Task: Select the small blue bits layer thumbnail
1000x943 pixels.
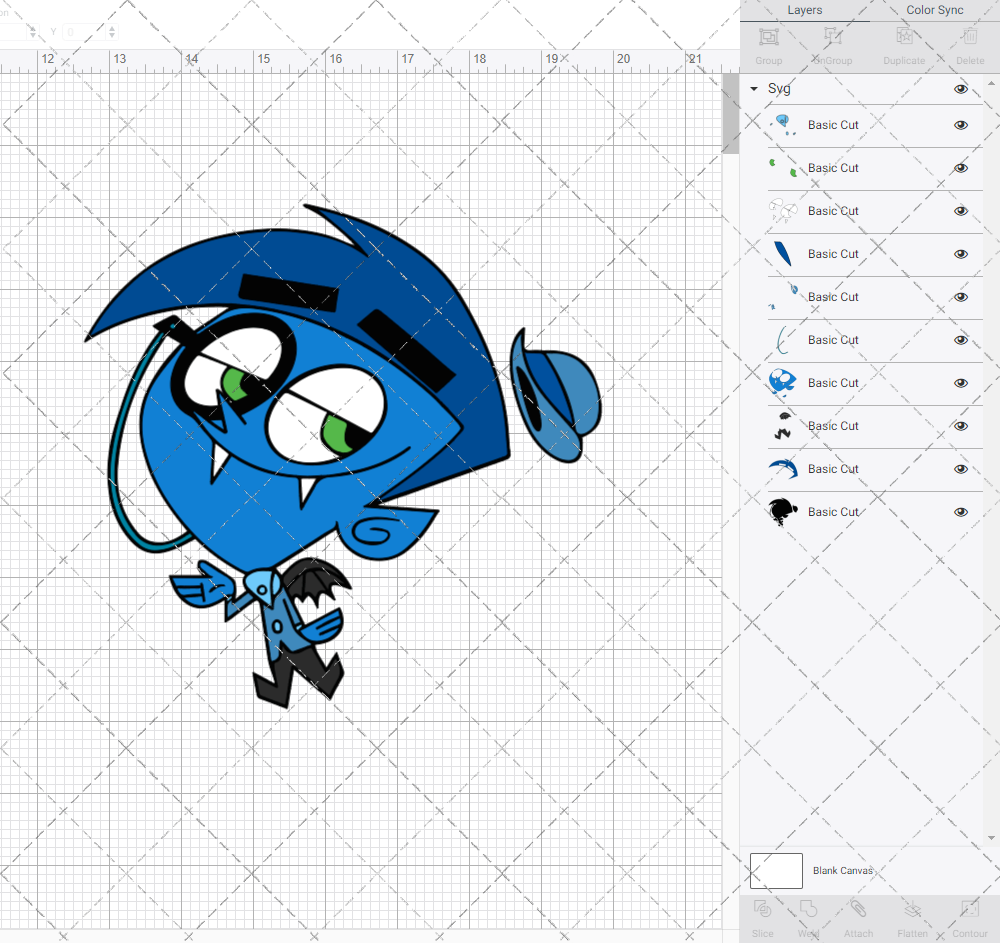Action: tap(783, 297)
